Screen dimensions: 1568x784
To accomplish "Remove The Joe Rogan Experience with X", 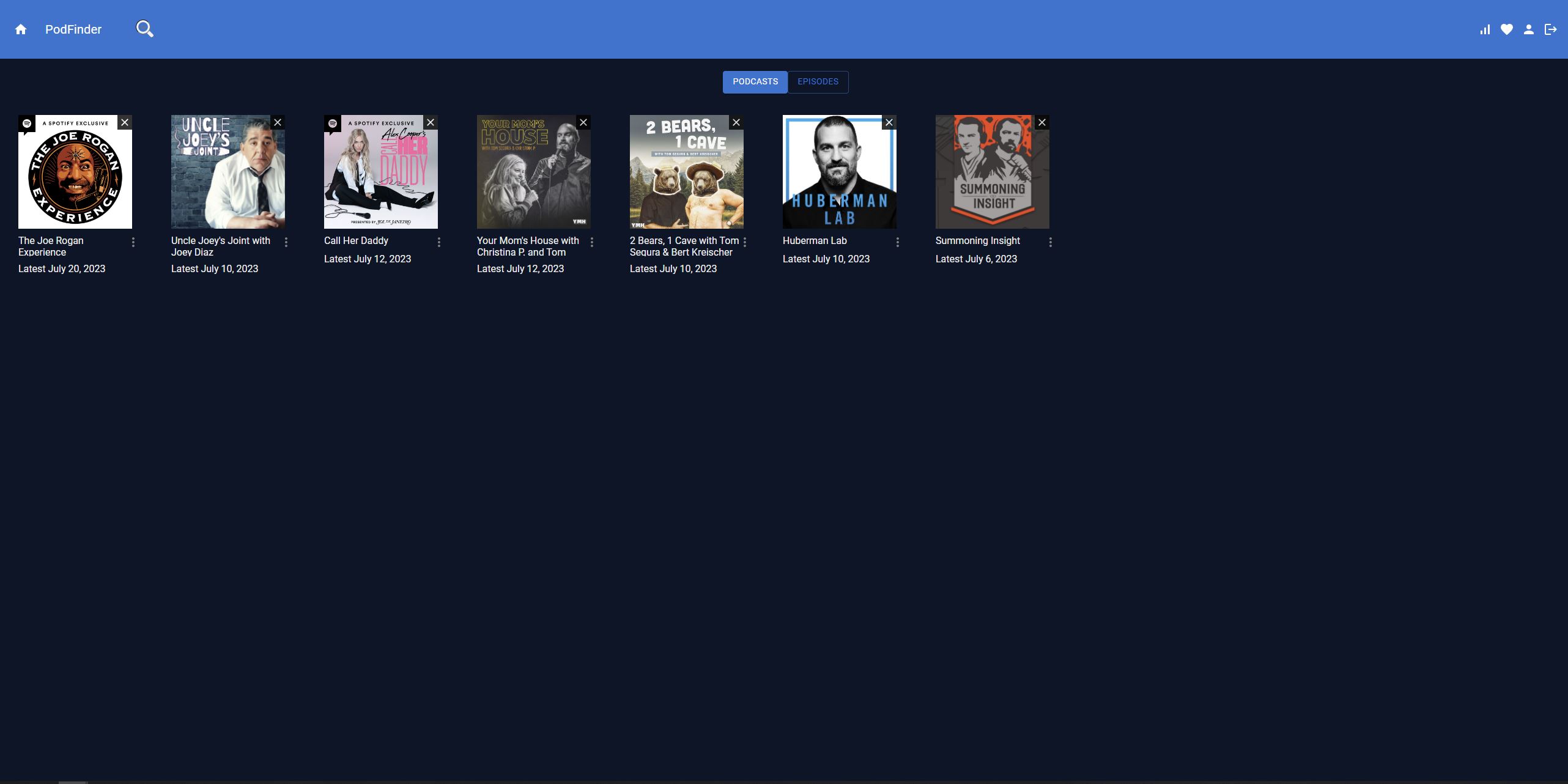I will (x=125, y=122).
